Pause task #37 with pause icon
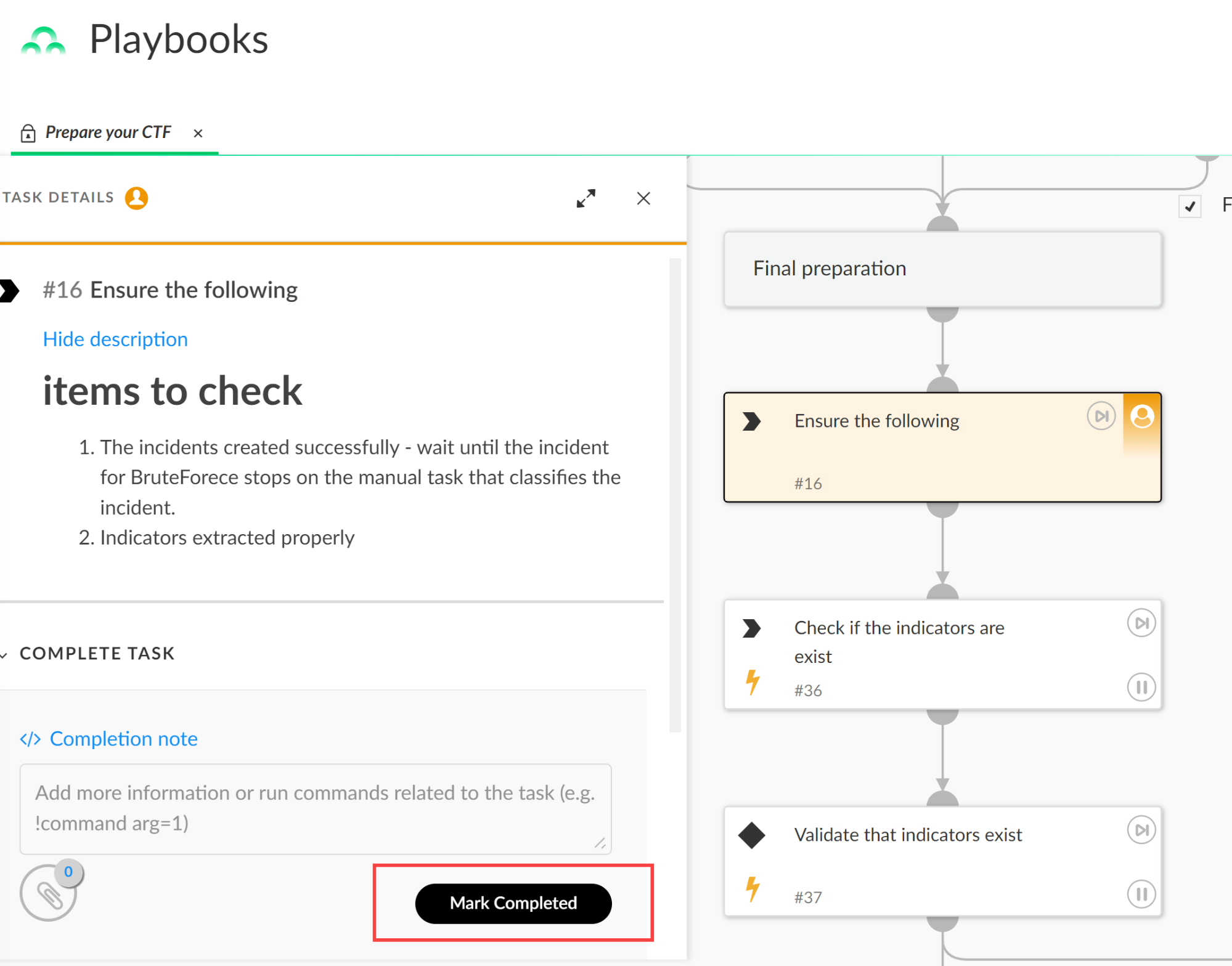The width and height of the screenshot is (1232, 966). tap(1140, 894)
